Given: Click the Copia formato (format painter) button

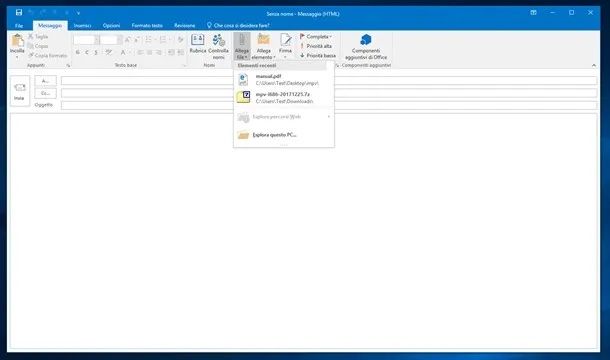Looking at the screenshot, I should click(x=47, y=55).
